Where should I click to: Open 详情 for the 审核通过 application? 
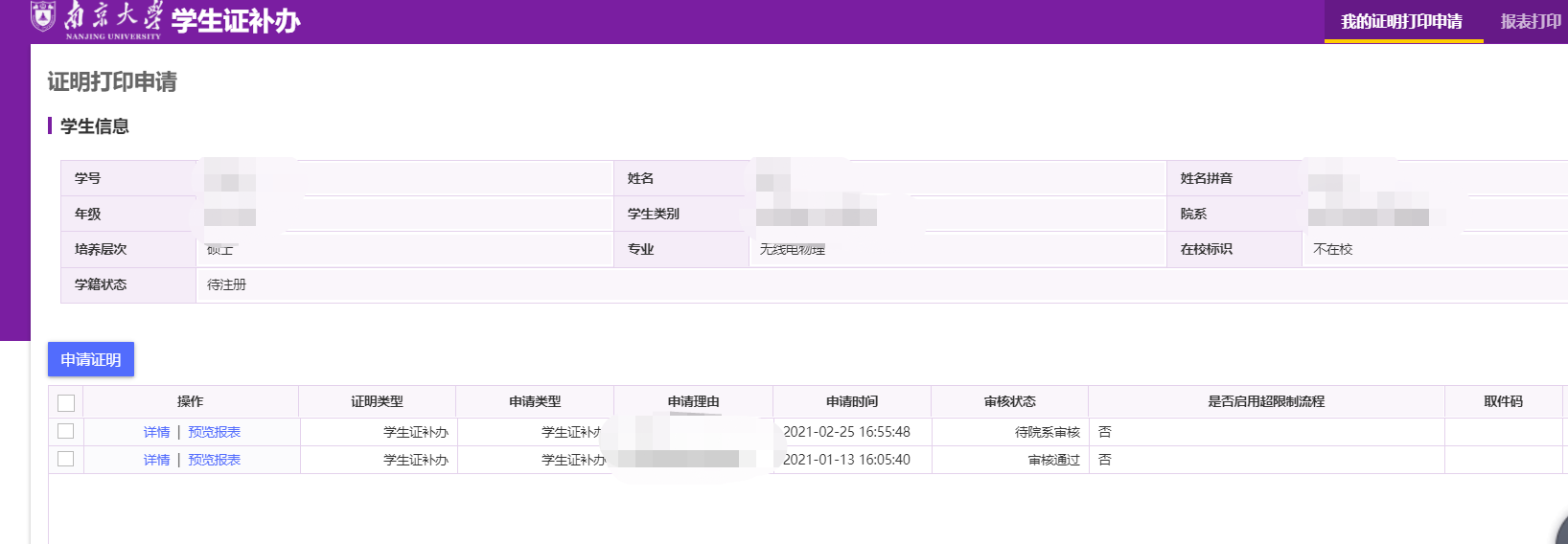coord(156,461)
